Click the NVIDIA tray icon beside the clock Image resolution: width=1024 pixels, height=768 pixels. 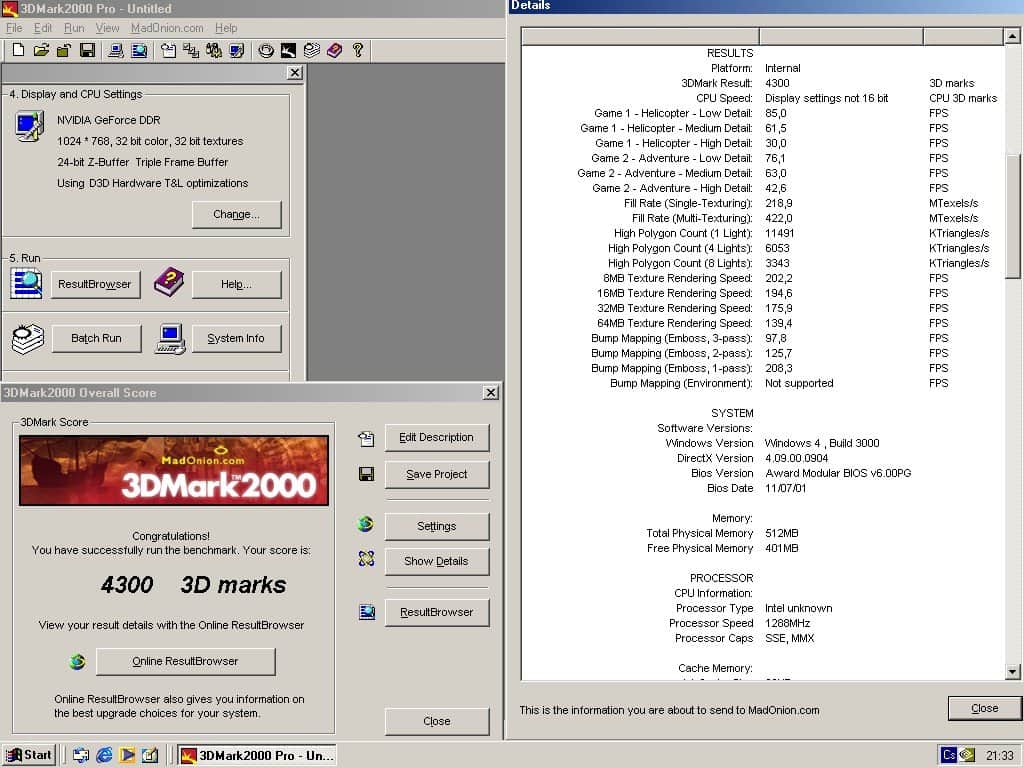967,756
